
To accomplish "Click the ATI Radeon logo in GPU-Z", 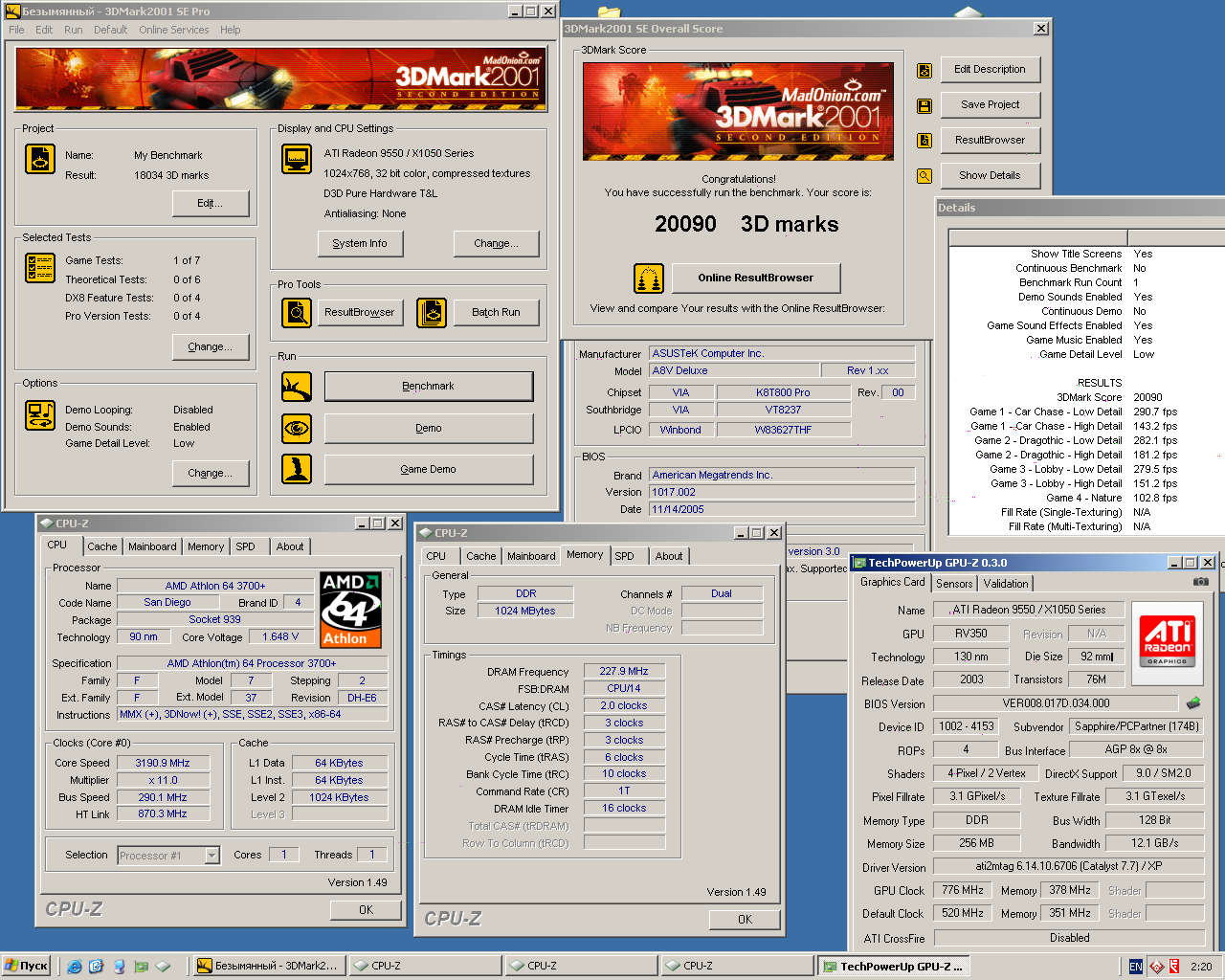I will 1167,642.
